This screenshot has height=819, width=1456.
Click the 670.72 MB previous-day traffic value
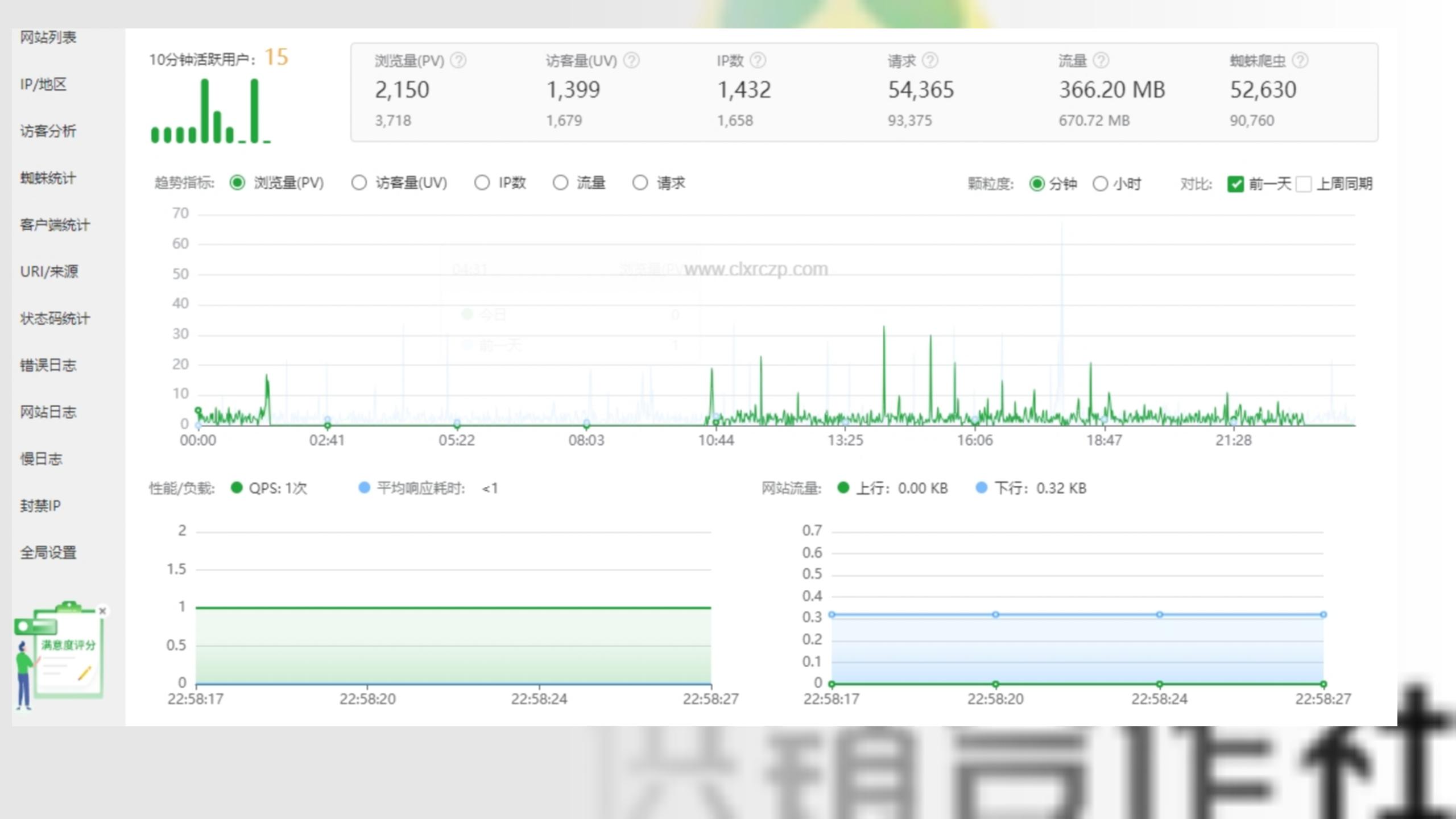point(1094,121)
